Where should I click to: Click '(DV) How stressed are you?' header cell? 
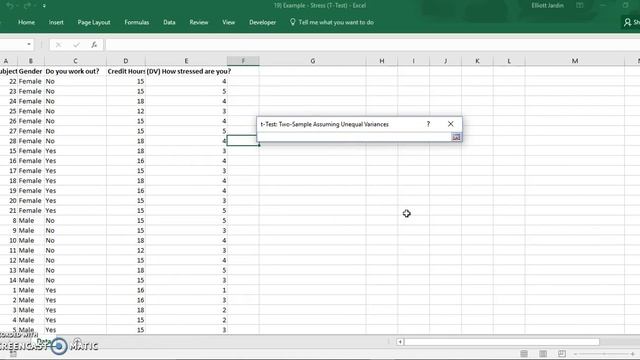point(186,71)
